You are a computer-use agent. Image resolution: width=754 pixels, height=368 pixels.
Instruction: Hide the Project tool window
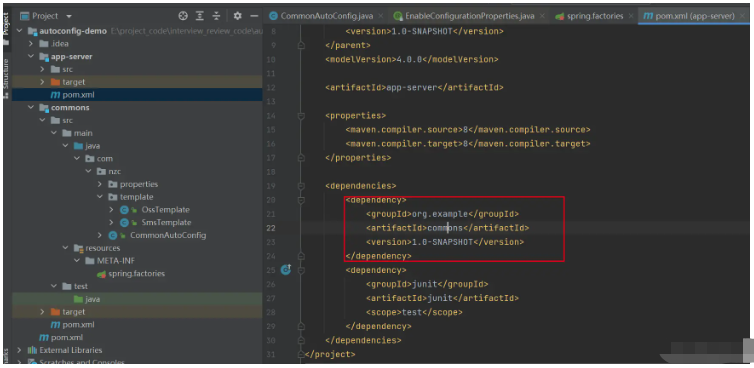(254, 16)
